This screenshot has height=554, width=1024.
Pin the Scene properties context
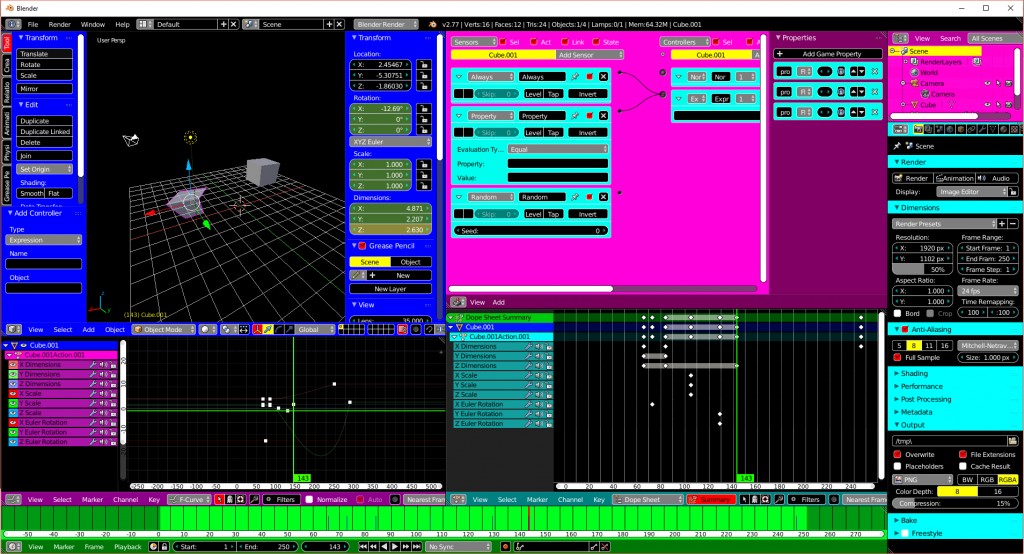[x=897, y=146]
